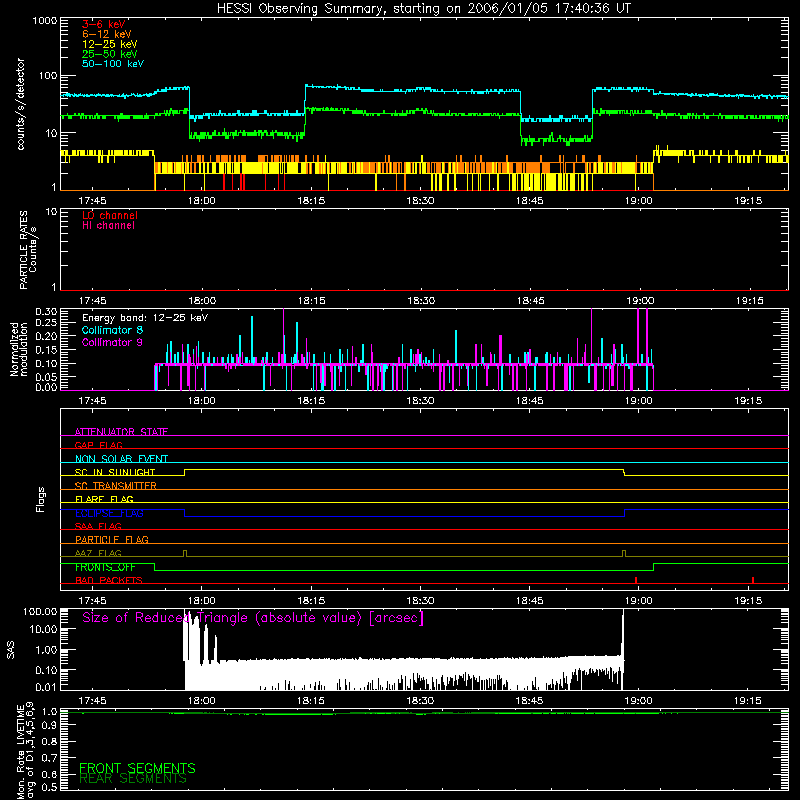Select the 25-50 keV legend label

[x=110, y=54]
